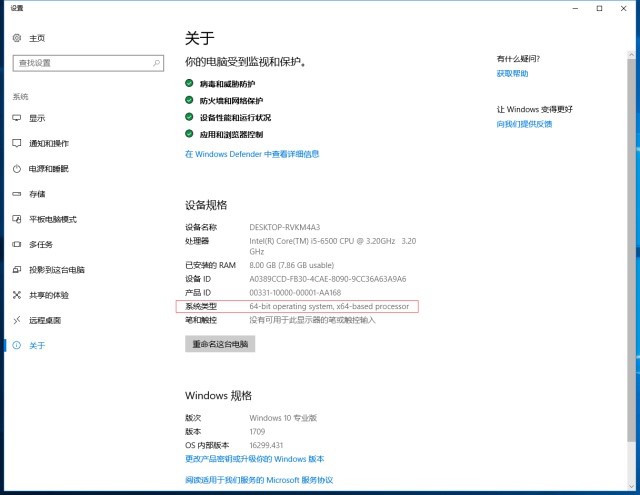Click the Remote Desktop icon
640x495 pixels.
[x=17, y=320]
